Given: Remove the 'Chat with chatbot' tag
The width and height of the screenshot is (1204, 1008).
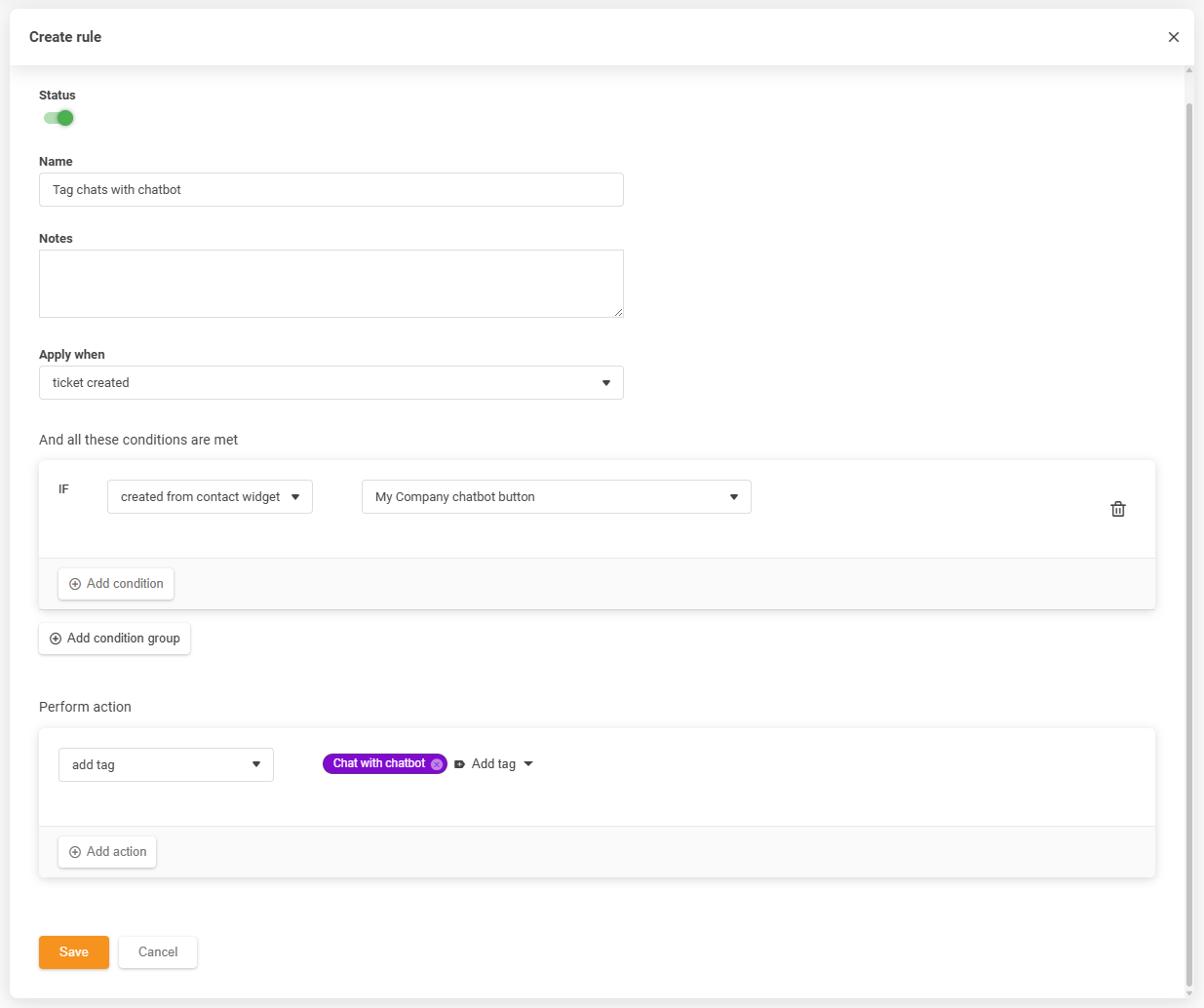Looking at the screenshot, I should (437, 764).
